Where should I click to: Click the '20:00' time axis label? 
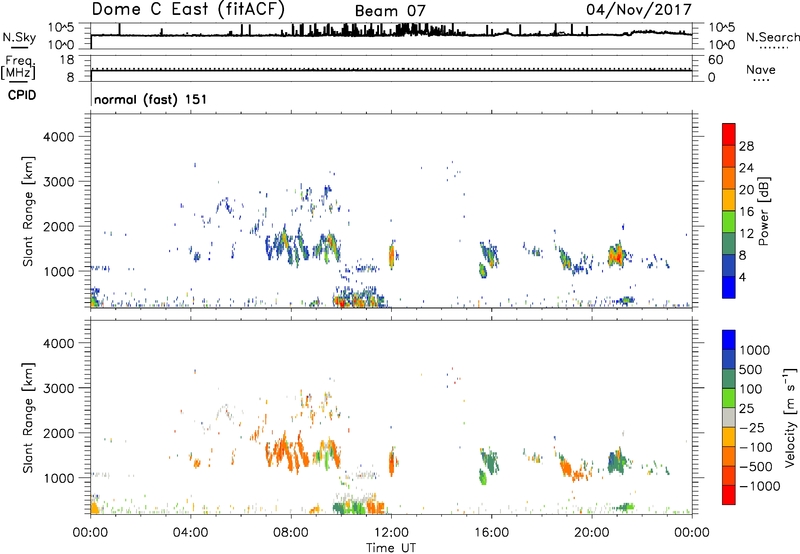click(x=592, y=533)
